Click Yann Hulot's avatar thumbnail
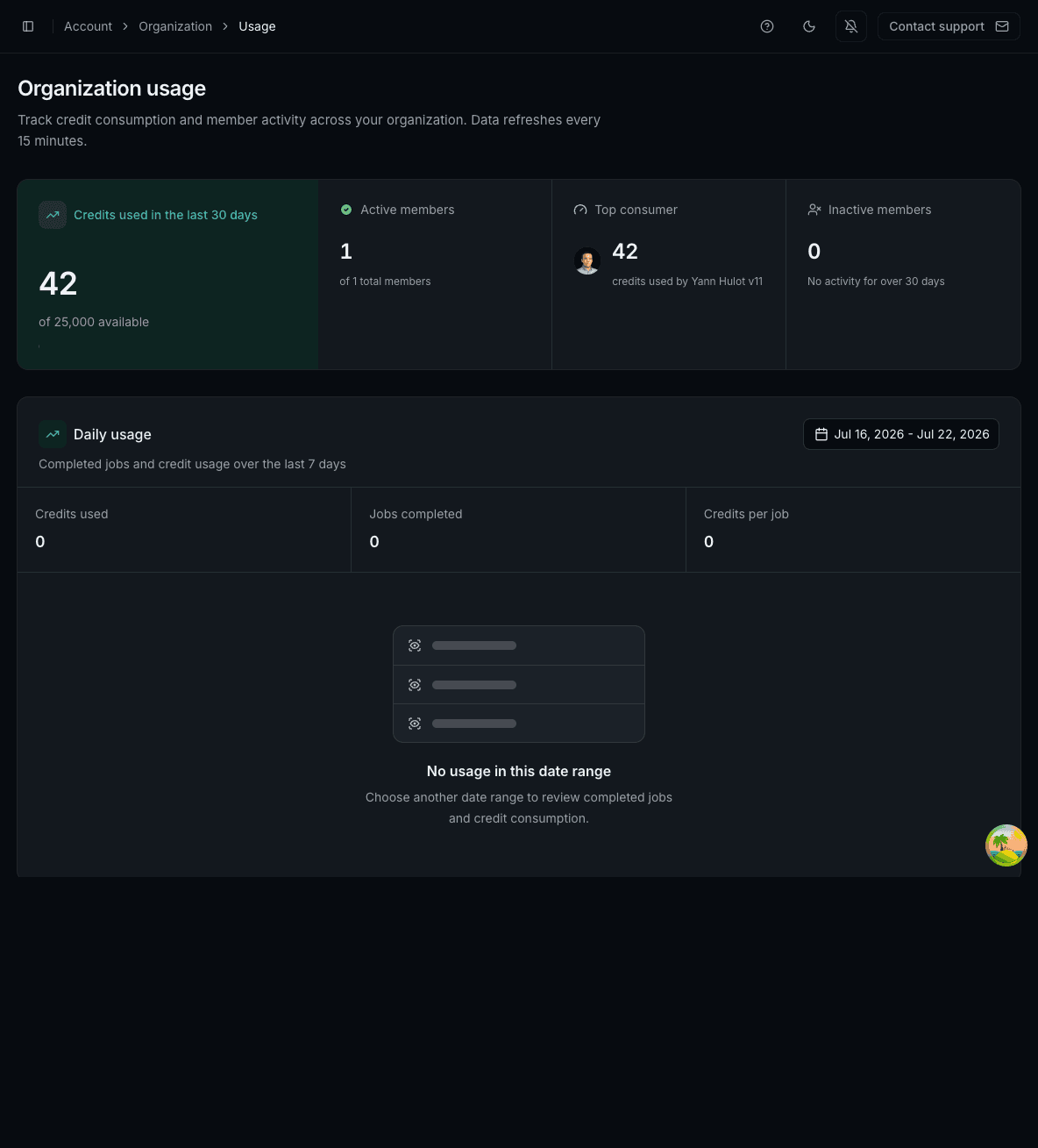 click(587, 260)
